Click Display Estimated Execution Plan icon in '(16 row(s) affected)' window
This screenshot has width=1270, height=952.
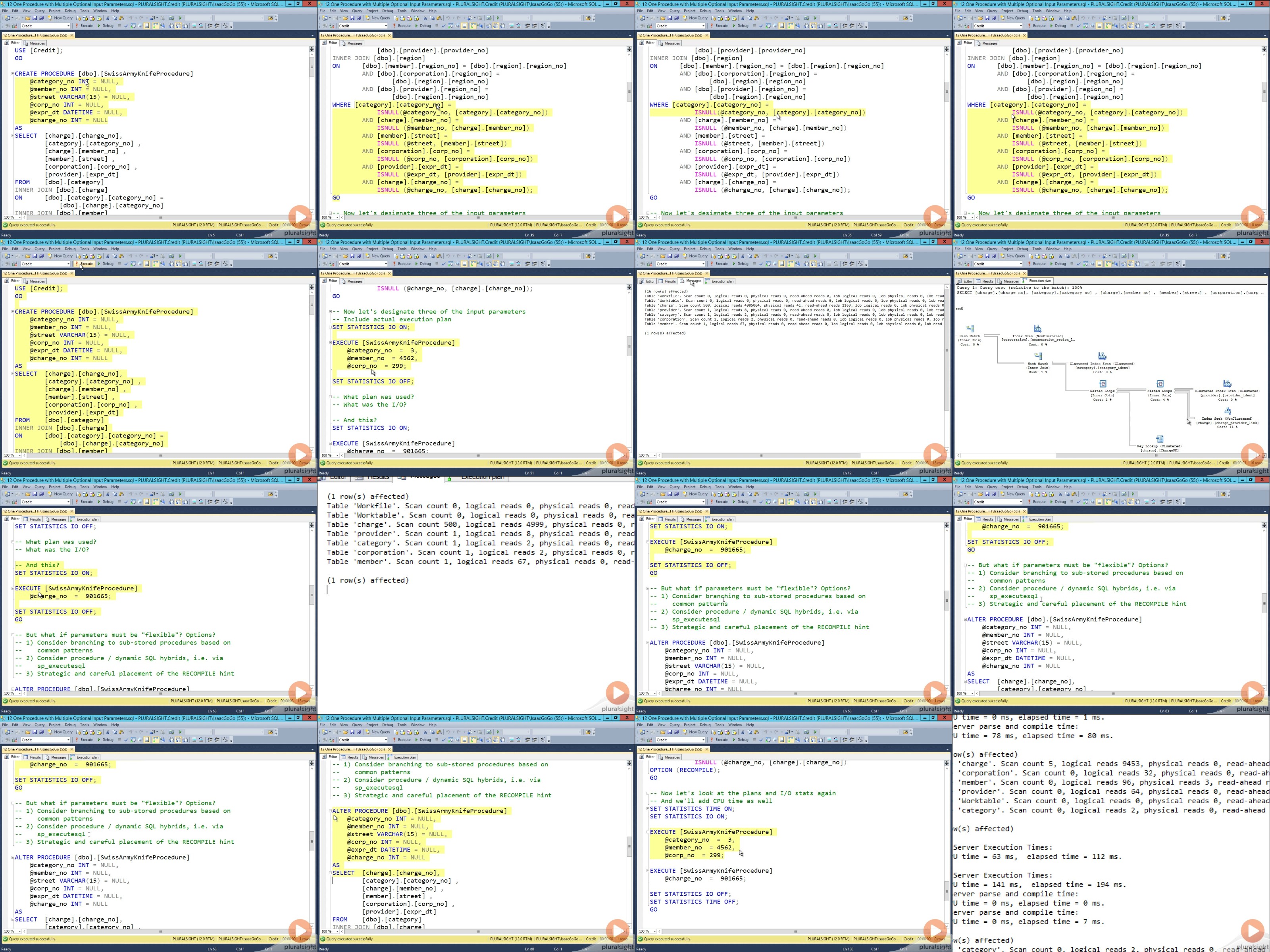coord(768,264)
